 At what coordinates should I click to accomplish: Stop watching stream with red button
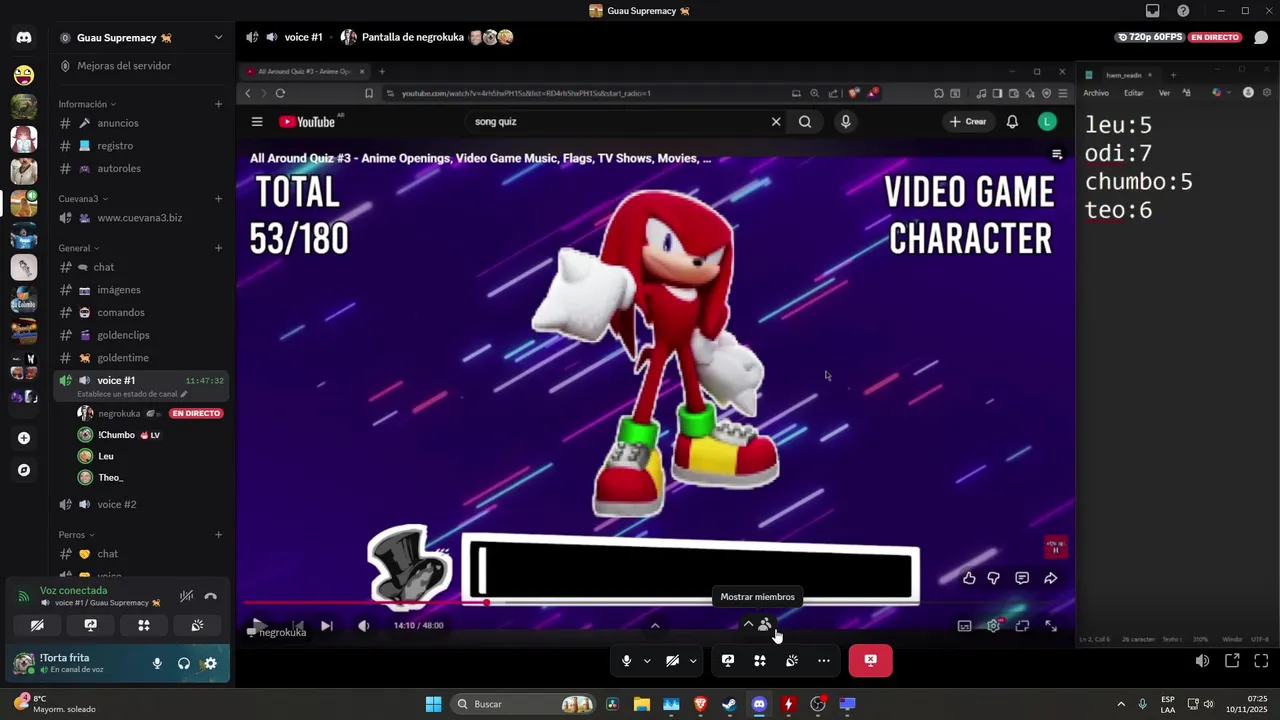871,661
